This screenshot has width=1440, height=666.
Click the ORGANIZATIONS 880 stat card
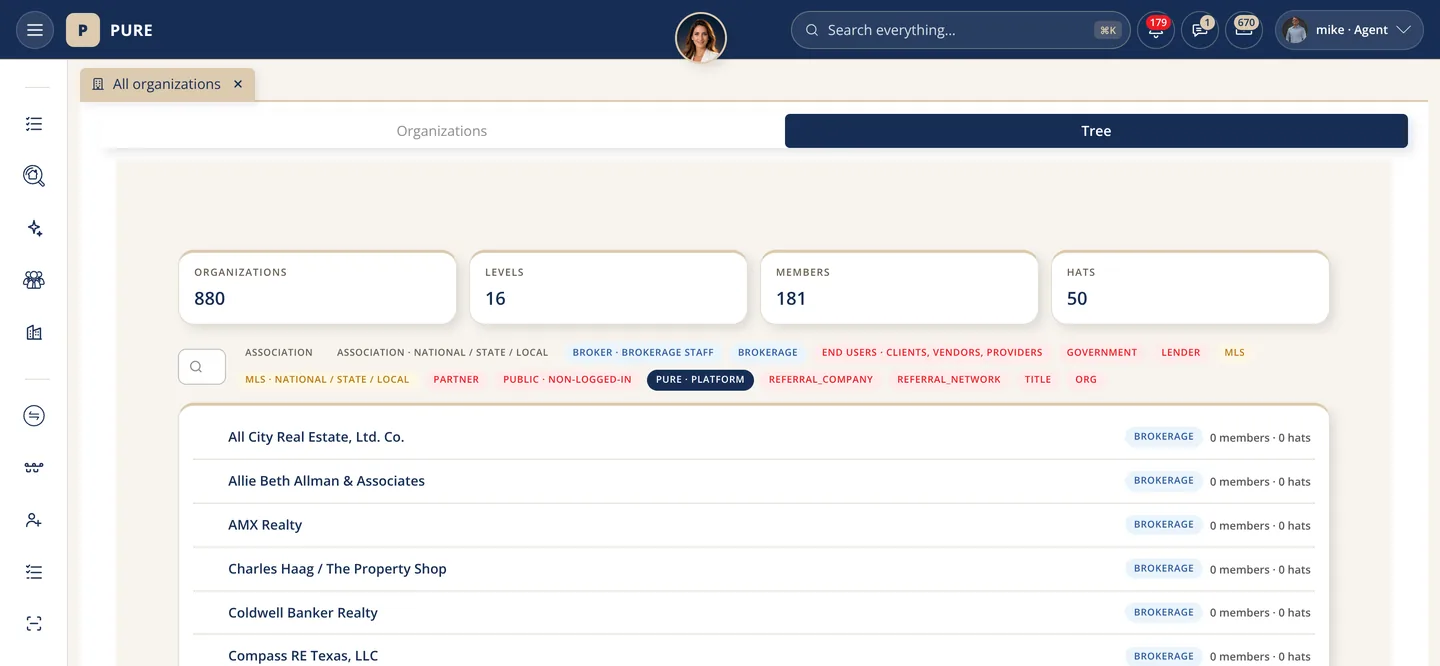(317, 287)
